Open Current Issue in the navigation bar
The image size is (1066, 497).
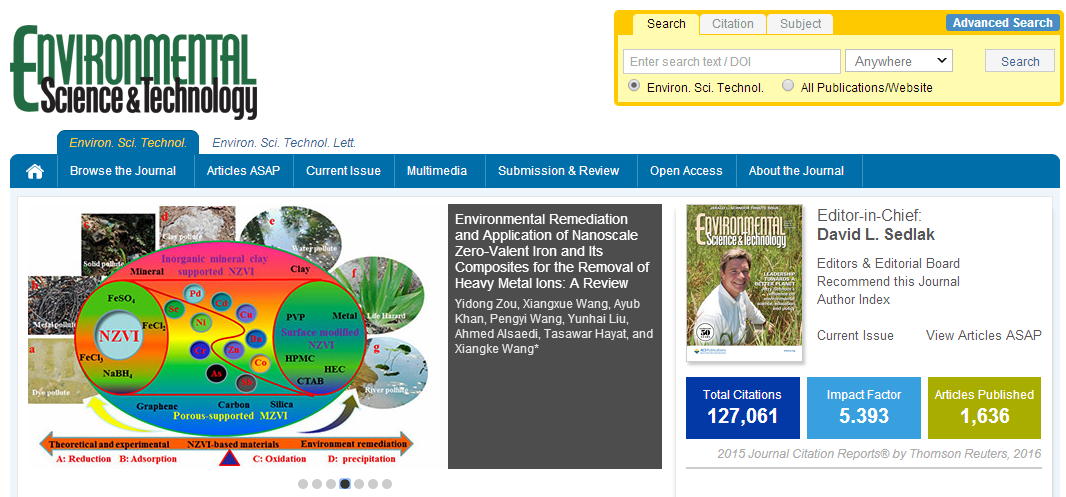tap(343, 171)
